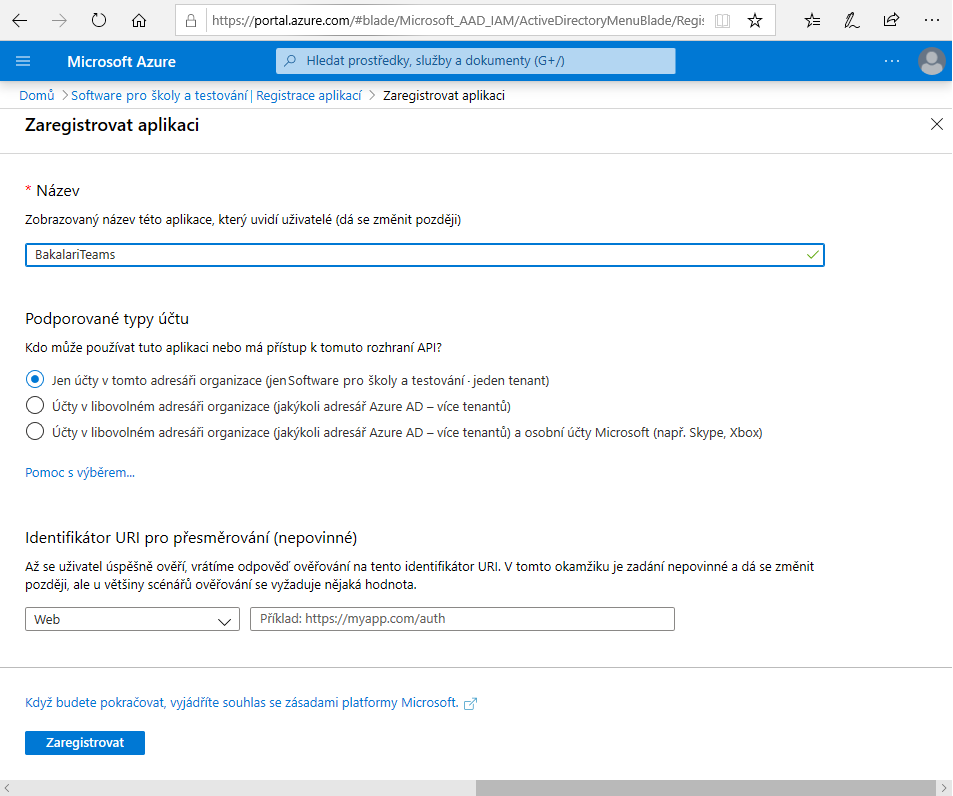953x796 pixels.
Task: Click the horizontal scrollbar thumb
Action: click(x=705, y=788)
